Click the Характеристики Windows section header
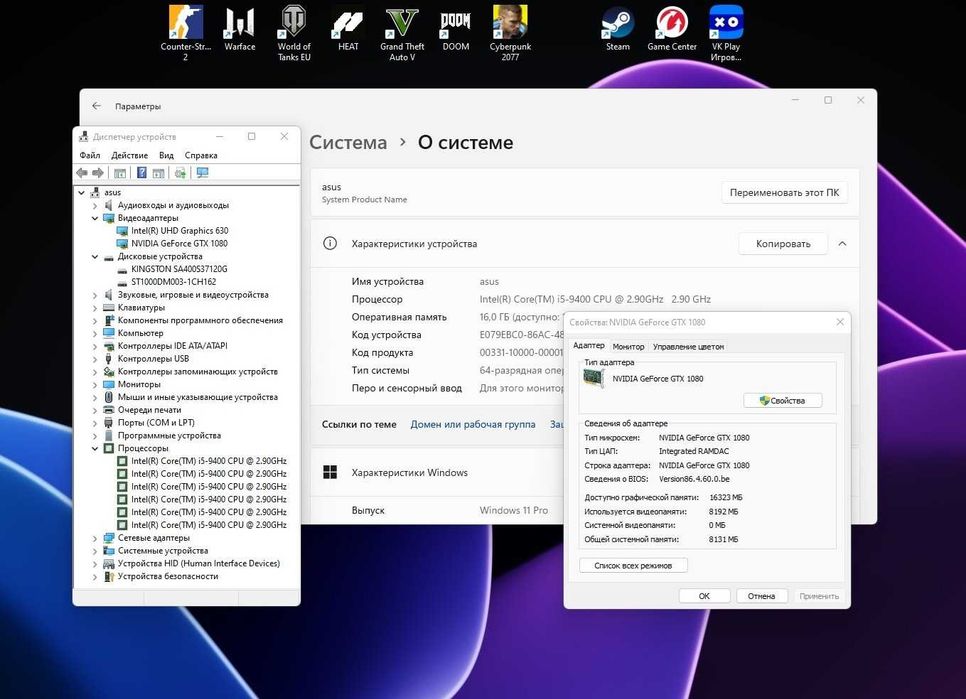966x699 pixels. pyautogui.click(x=409, y=472)
